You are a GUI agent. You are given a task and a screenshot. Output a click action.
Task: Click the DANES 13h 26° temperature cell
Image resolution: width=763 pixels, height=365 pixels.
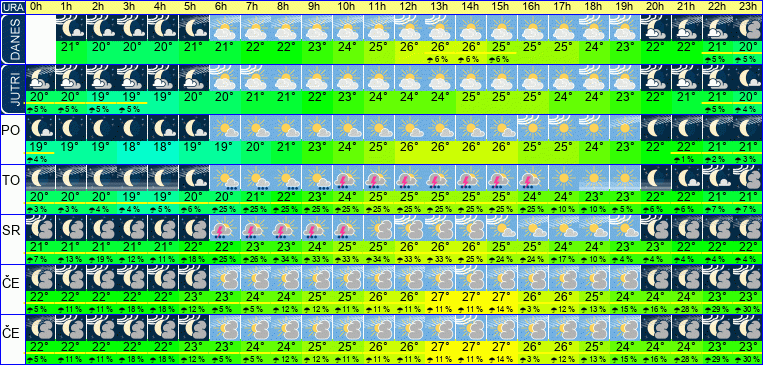tap(440, 47)
